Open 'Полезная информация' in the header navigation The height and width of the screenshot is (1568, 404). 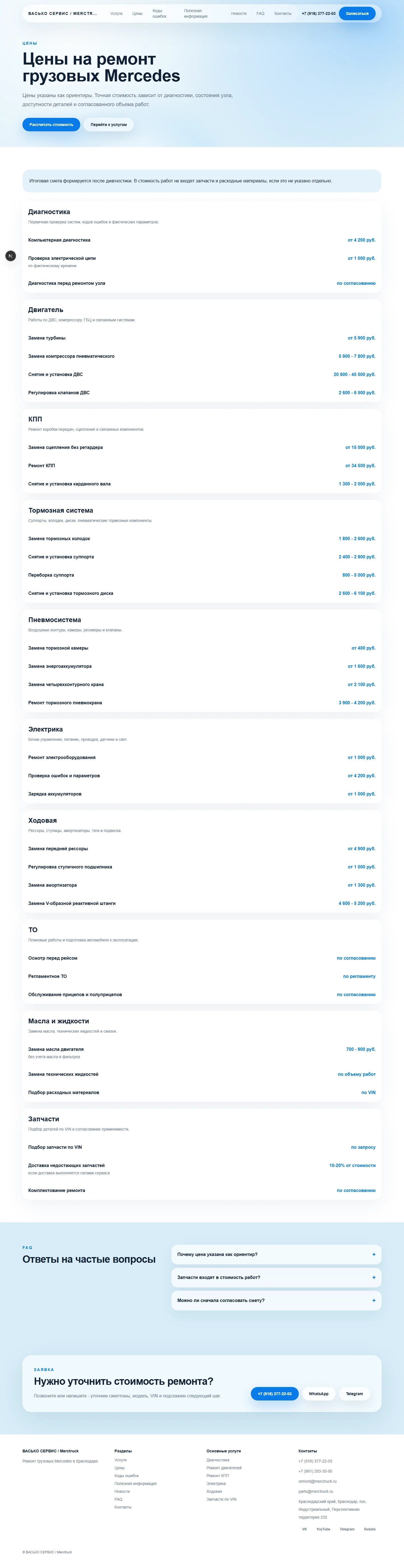(196, 13)
